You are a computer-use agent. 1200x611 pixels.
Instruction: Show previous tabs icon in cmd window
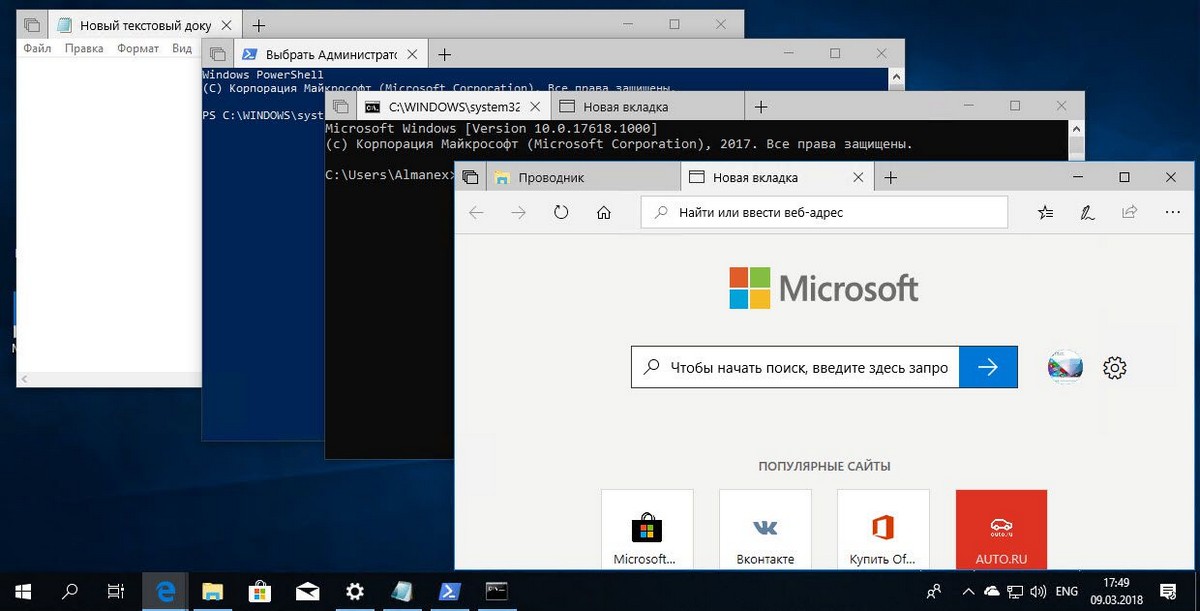click(340, 107)
